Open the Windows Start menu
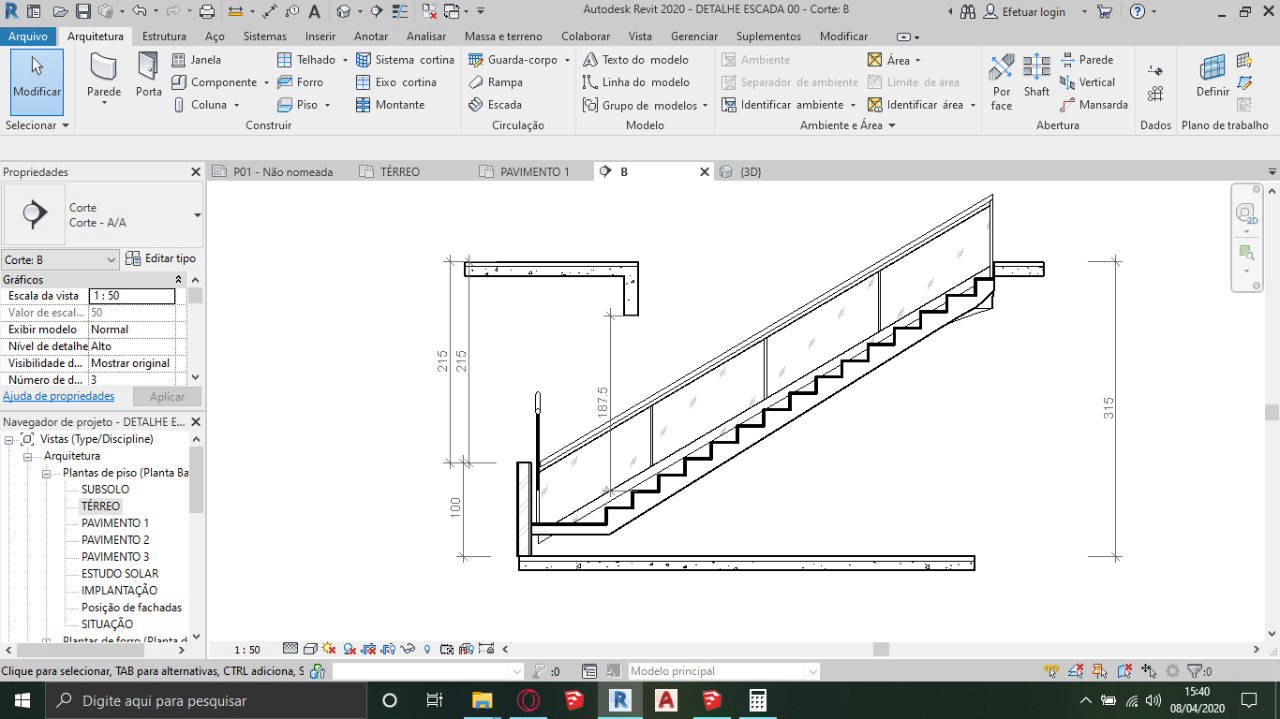The width and height of the screenshot is (1280, 719). click(x=20, y=700)
